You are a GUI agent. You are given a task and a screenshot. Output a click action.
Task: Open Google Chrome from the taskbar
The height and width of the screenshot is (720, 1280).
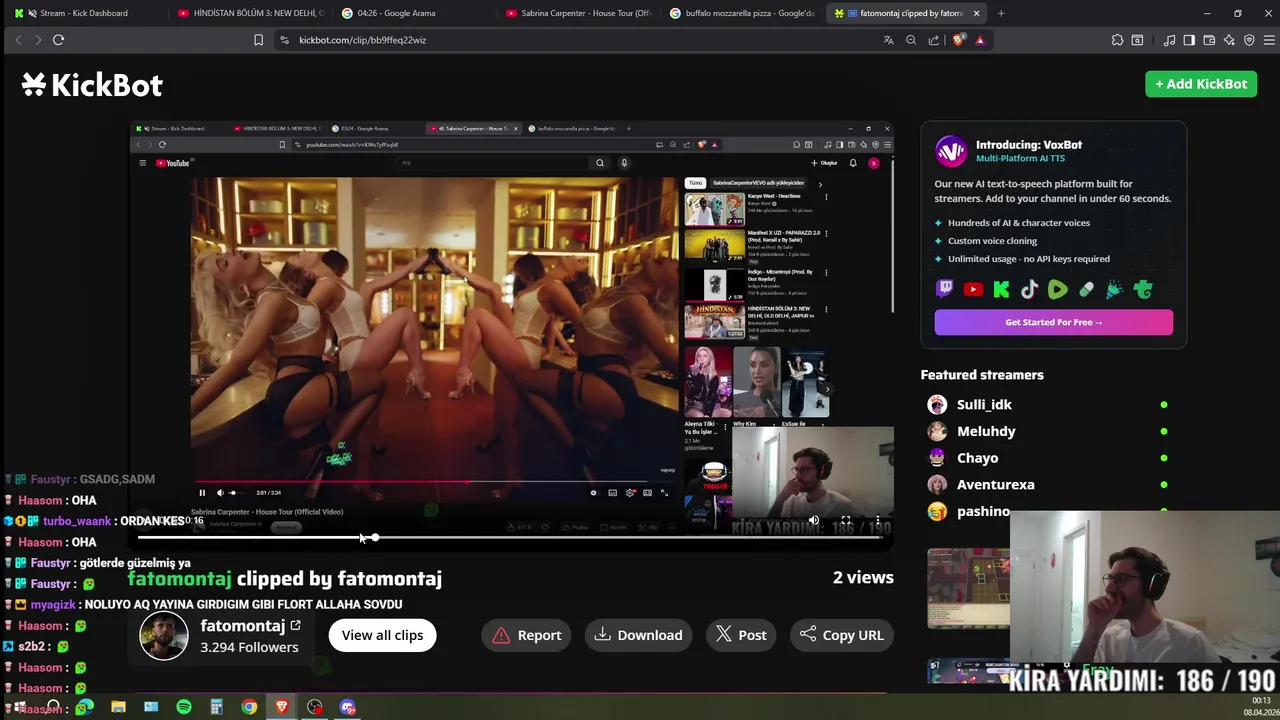(x=249, y=707)
